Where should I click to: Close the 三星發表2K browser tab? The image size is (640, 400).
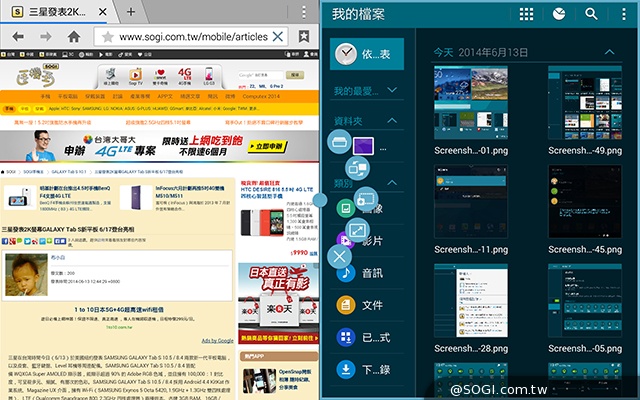[103, 12]
